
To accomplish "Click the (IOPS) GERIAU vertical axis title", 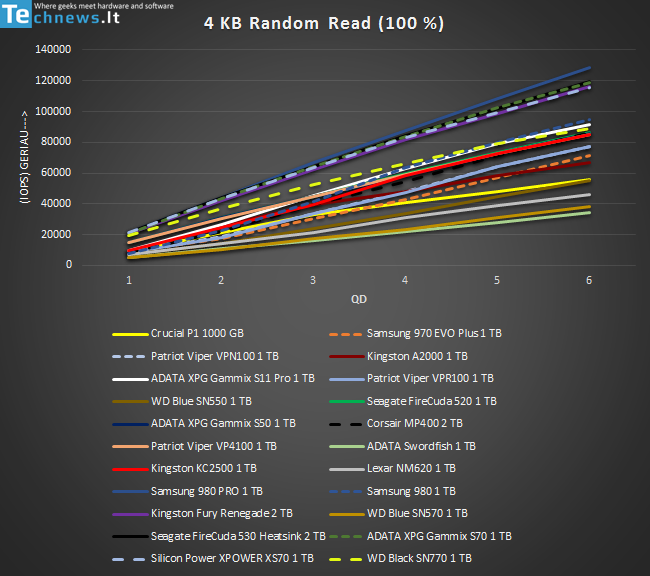I will click(x=24, y=157).
